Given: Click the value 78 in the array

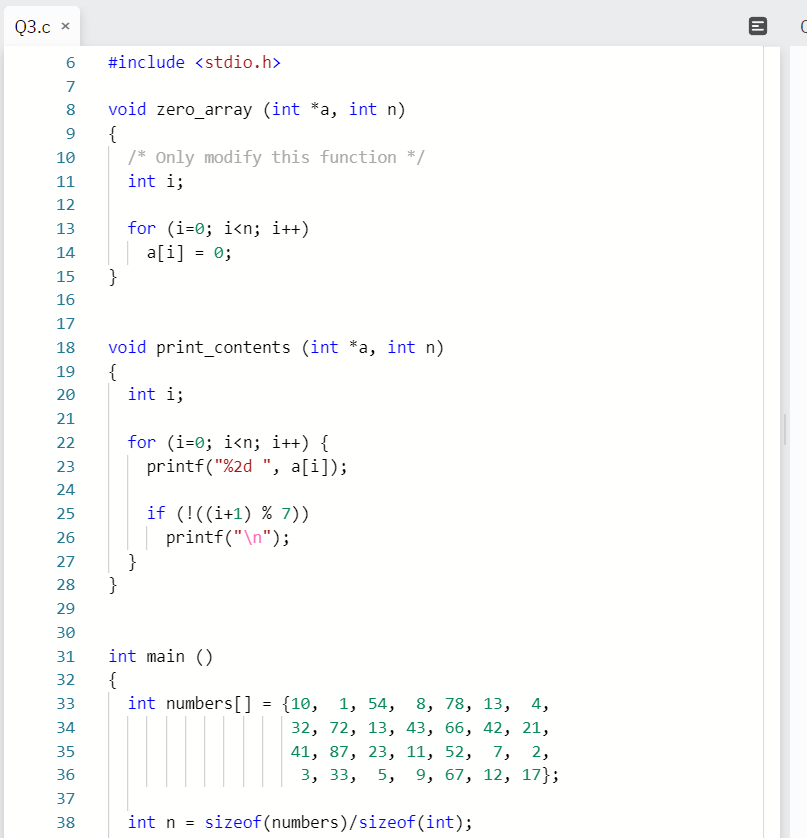Looking at the screenshot, I should 454,703.
